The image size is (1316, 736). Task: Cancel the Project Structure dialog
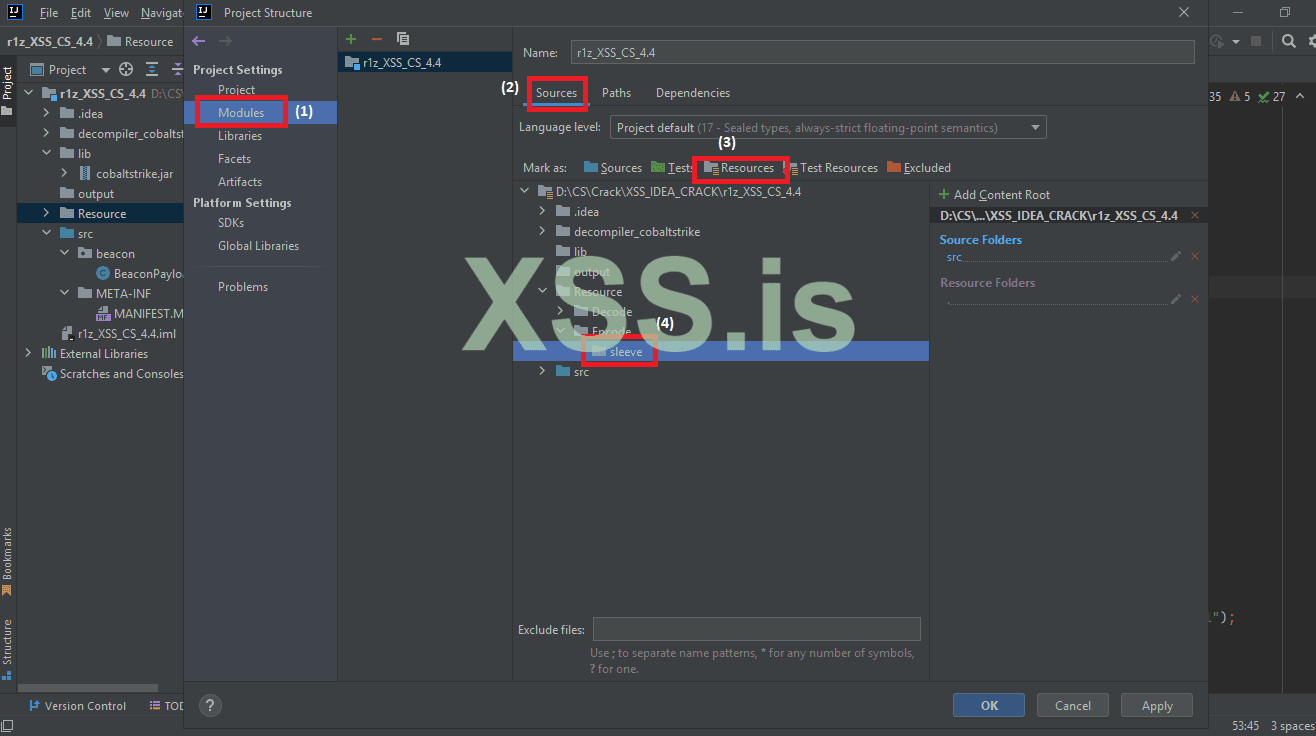(x=1073, y=705)
